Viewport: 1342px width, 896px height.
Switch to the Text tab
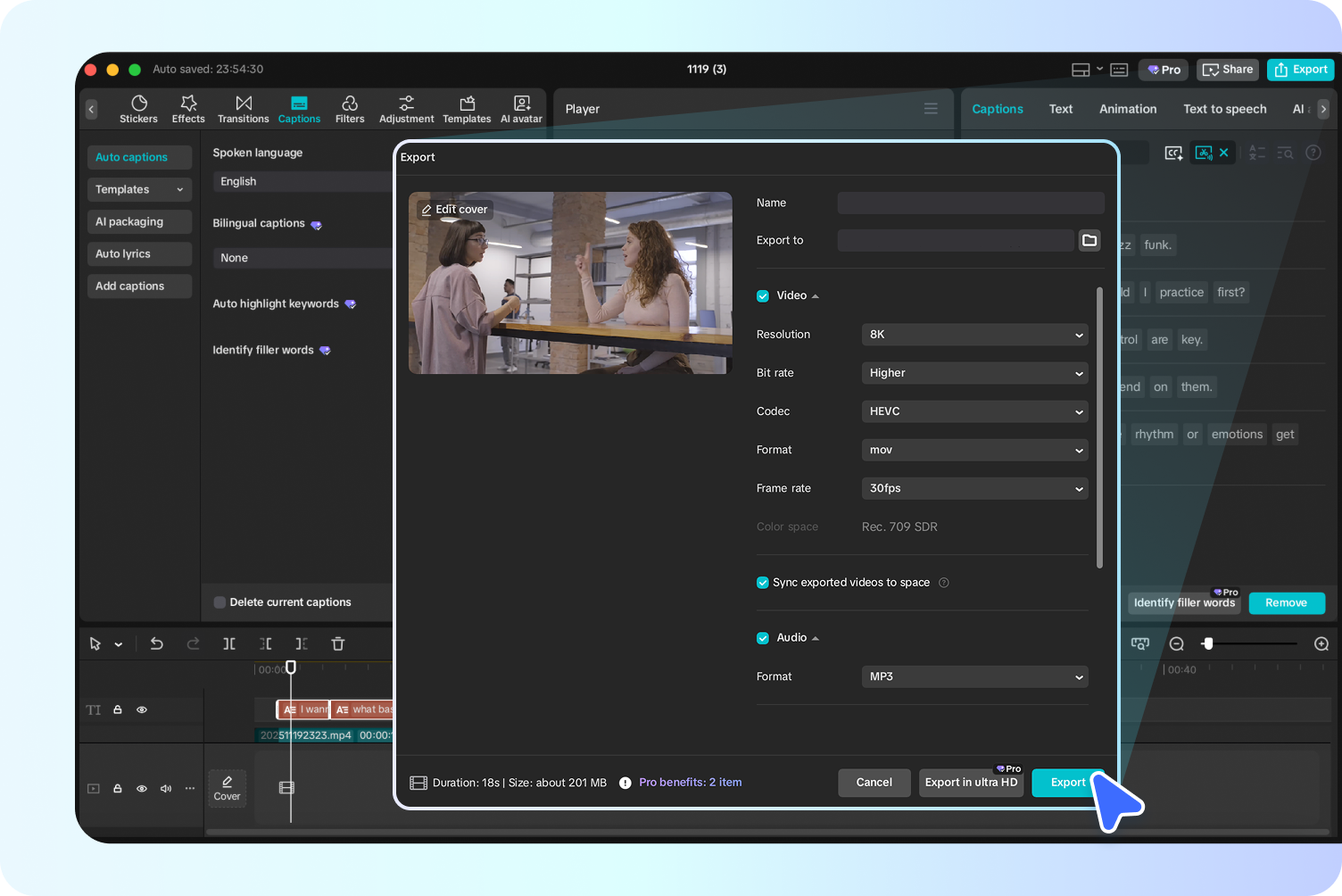pyautogui.click(x=1060, y=108)
